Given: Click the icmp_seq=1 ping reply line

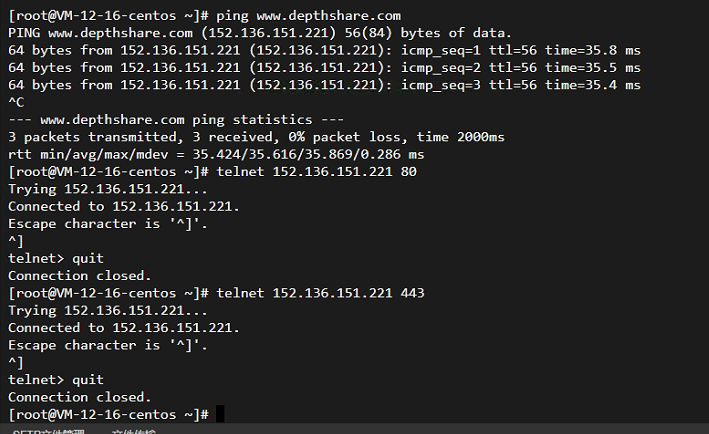Looking at the screenshot, I should tap(324, 50).
